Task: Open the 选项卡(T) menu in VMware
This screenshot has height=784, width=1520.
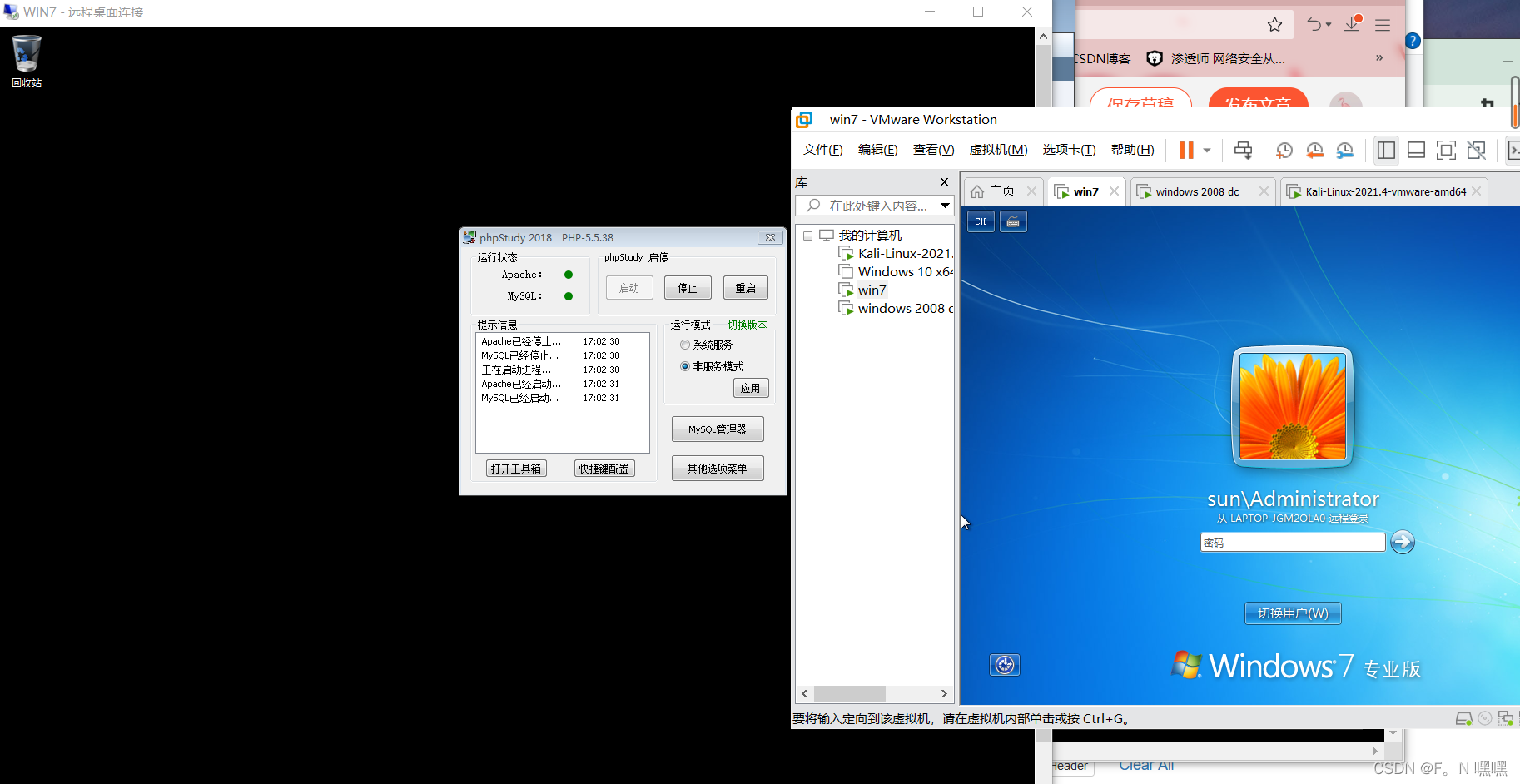Action: point(1069,150)
